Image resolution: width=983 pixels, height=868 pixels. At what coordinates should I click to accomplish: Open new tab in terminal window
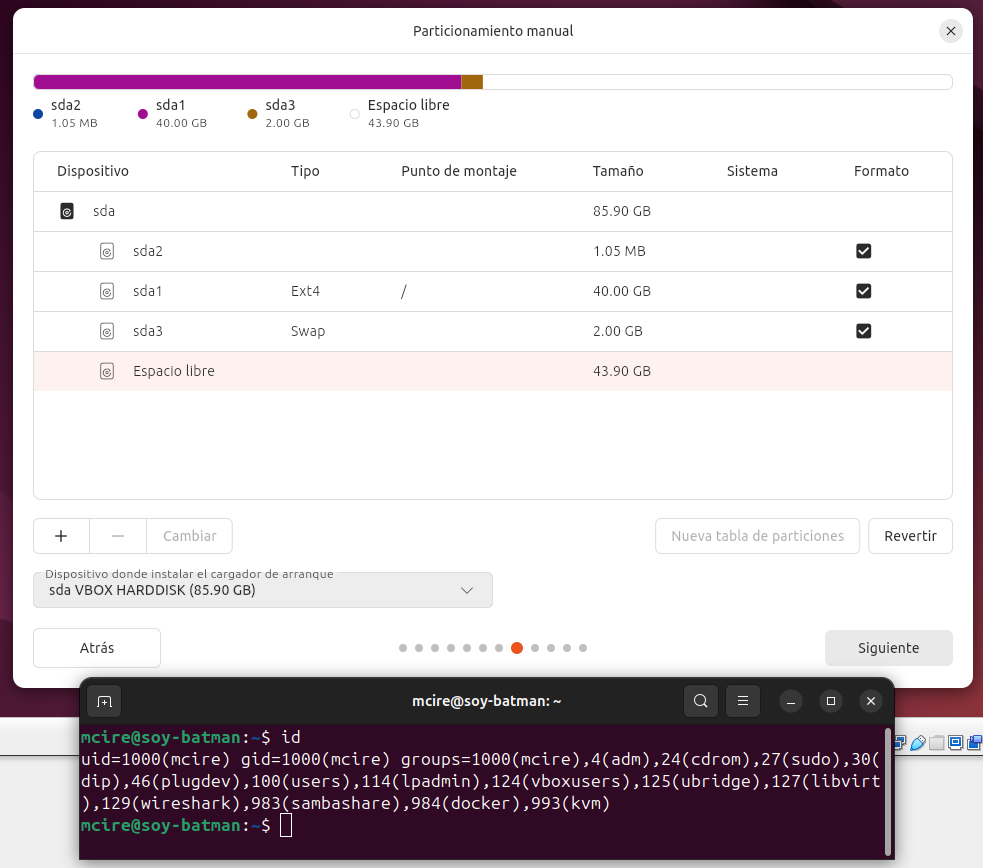(104, 701)
